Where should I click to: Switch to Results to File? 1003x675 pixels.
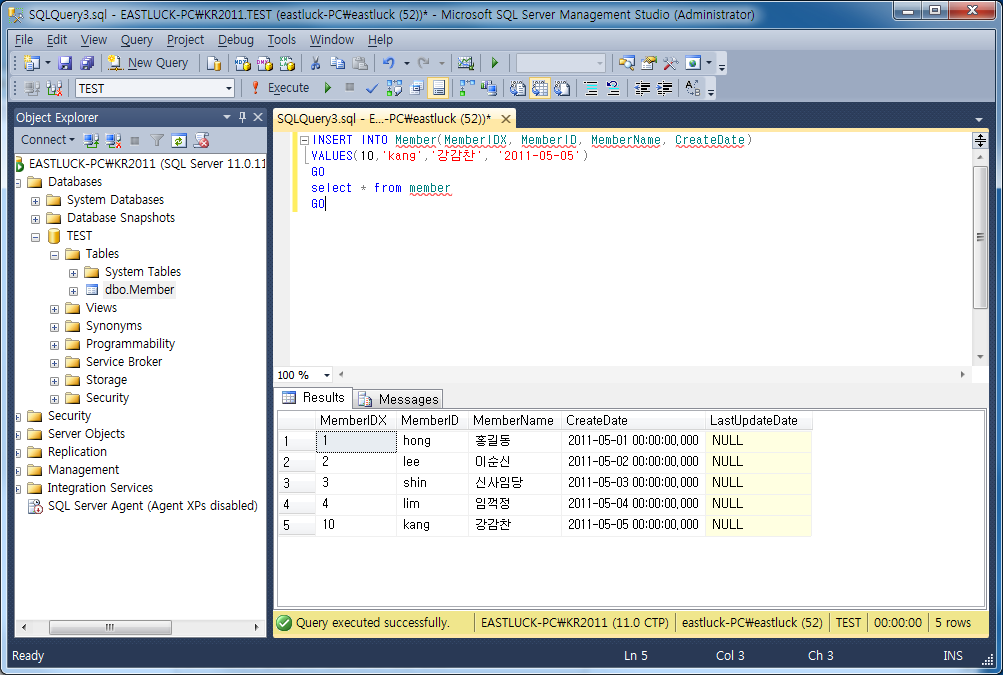562,88
